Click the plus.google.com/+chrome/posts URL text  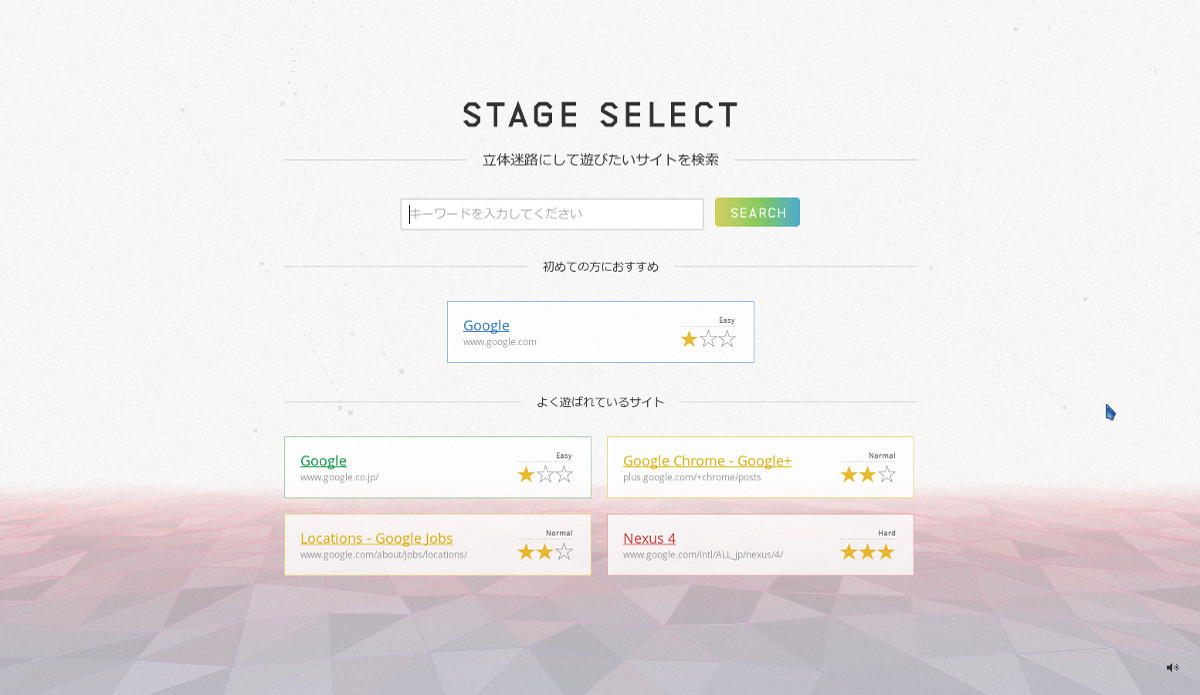pyautogui.click(x=692, y=477)
